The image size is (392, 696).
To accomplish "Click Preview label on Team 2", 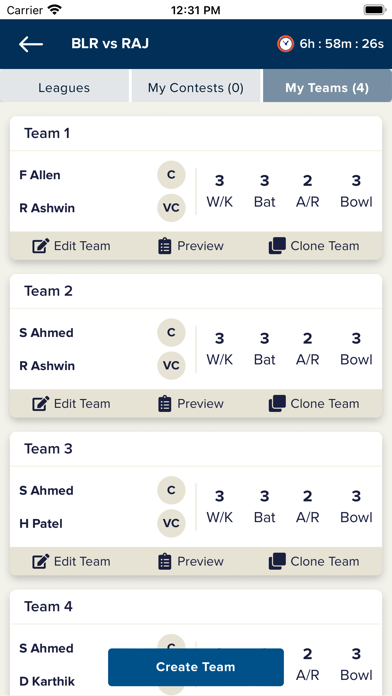I will [x=201, y=403].
